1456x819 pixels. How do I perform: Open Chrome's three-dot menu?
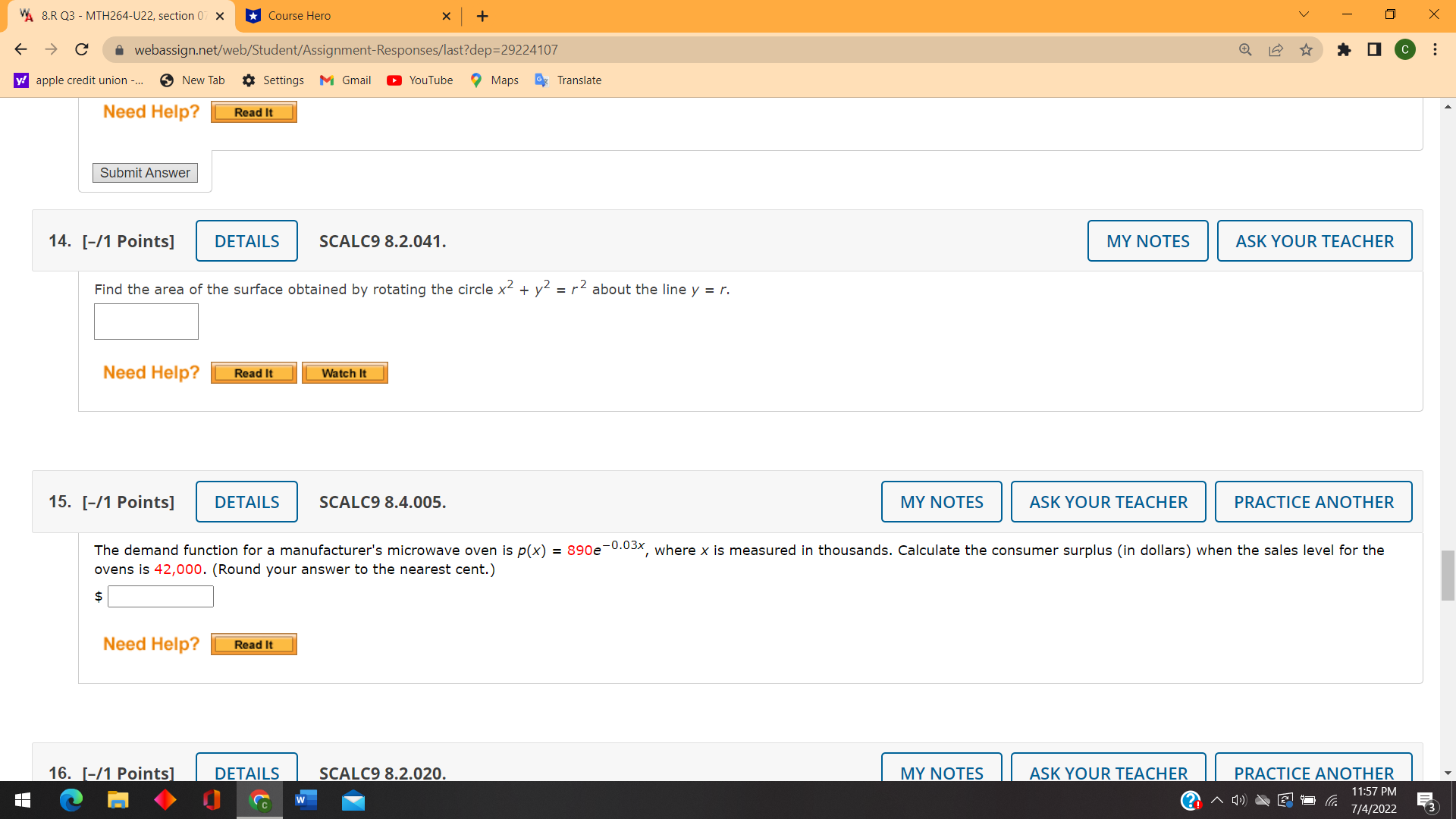click(1435, 50)
